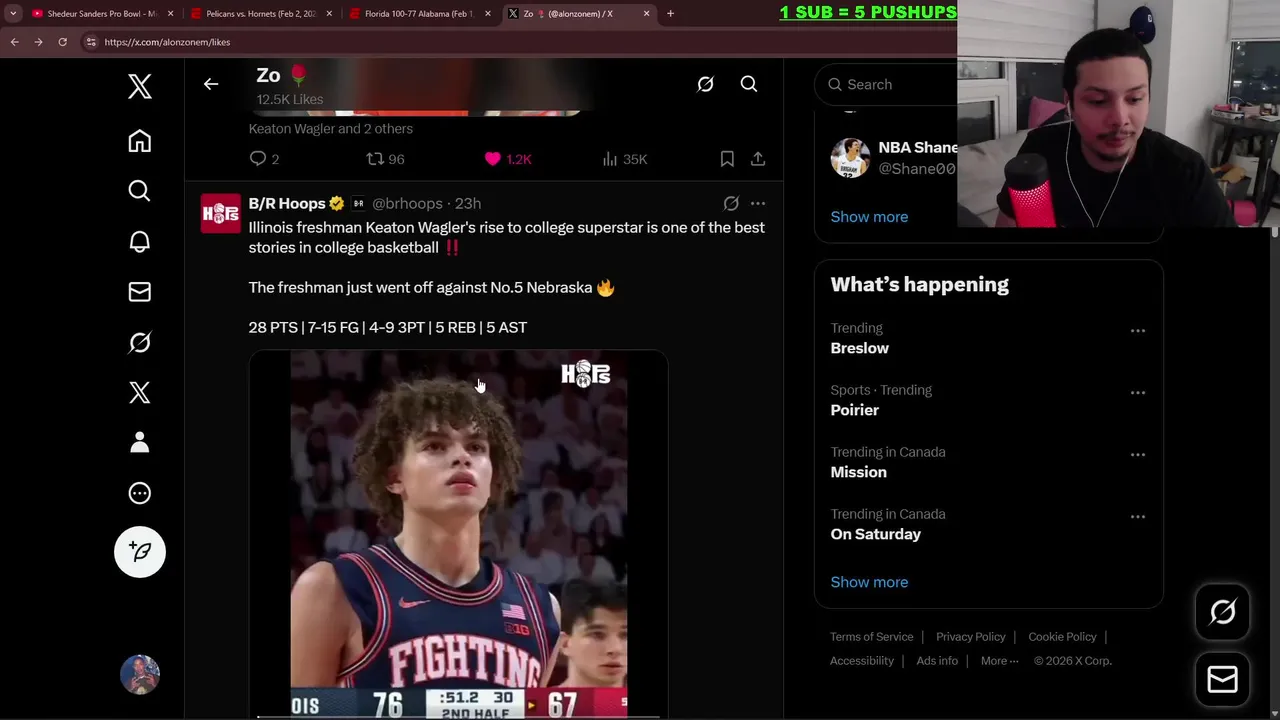
Task: Open Messages envelope in the sidebar
Action: pyautogui.click(x=140, y=292)
